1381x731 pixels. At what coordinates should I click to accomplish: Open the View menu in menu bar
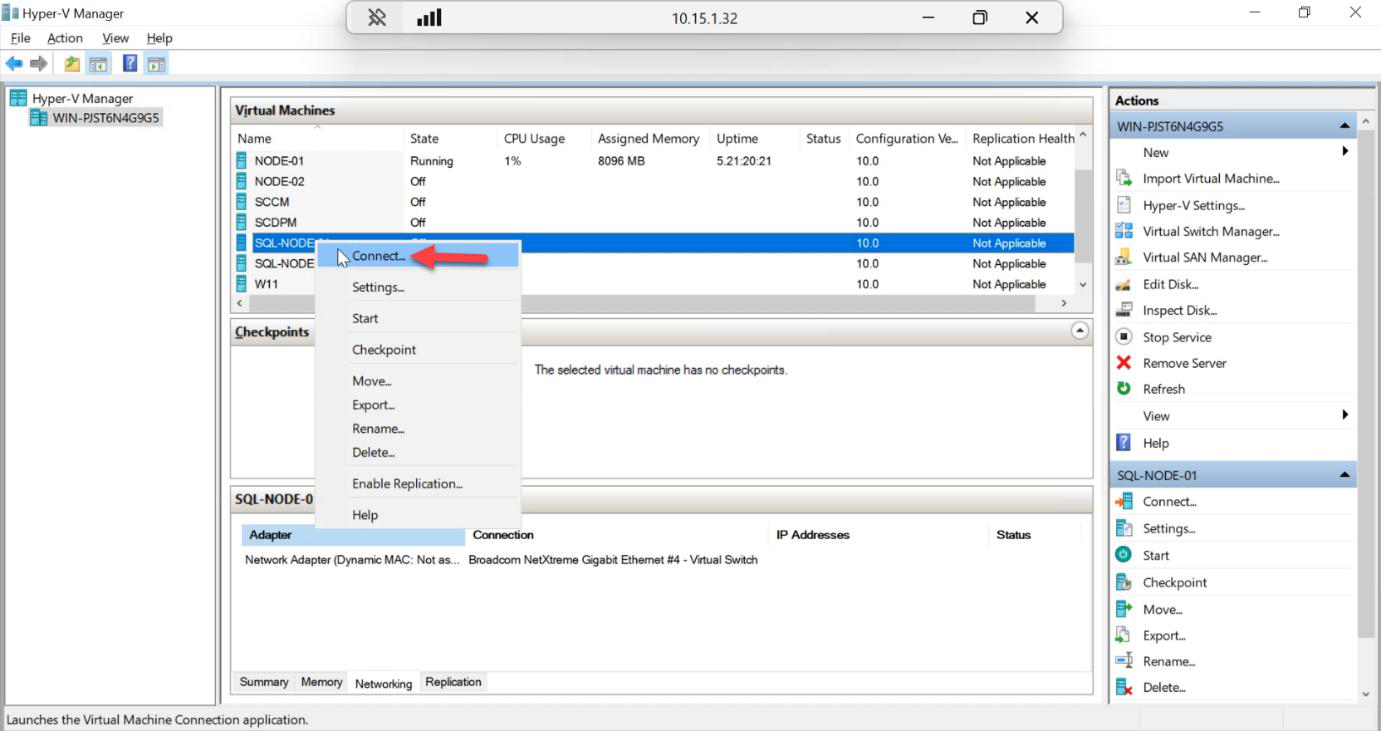tap(116, 38)
